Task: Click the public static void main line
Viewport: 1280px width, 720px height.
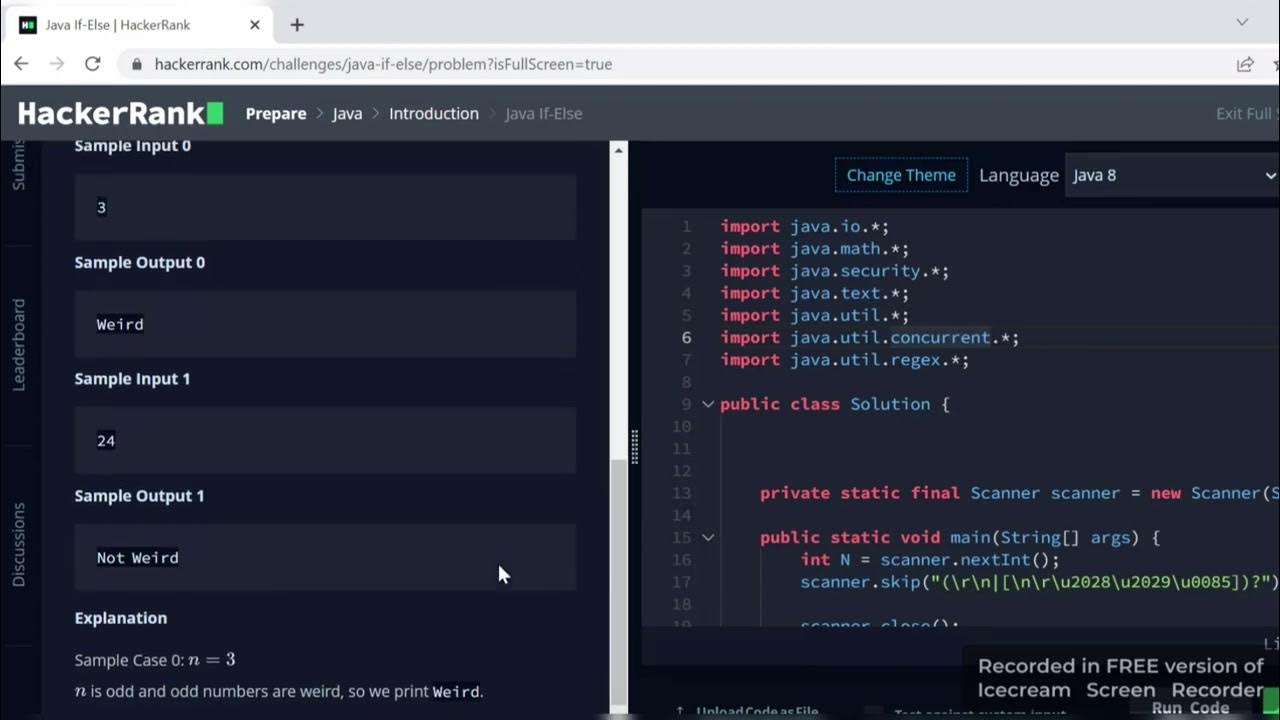Action: 960,537
